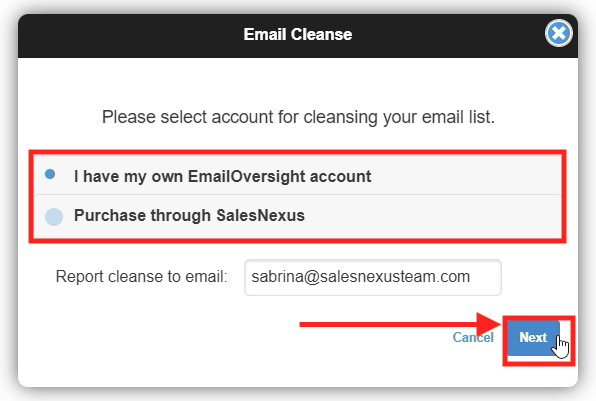Click Cancel to dismiss the cleanse
Screen dimensions: 596x401
473,337
